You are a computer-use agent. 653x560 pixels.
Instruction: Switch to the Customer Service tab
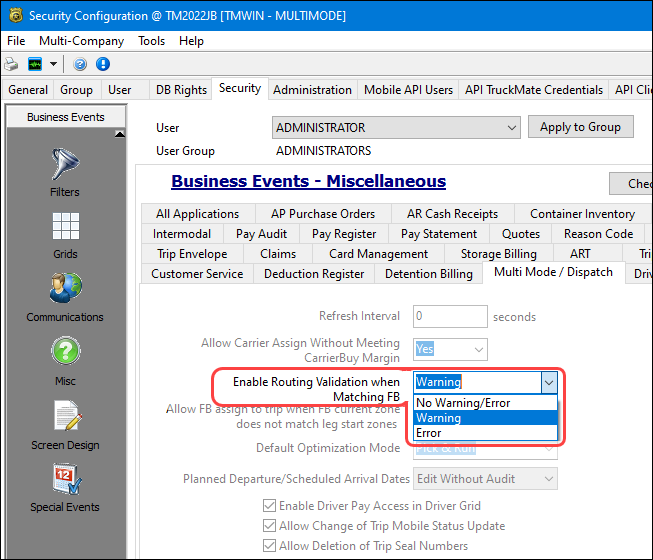pos(197,273)
